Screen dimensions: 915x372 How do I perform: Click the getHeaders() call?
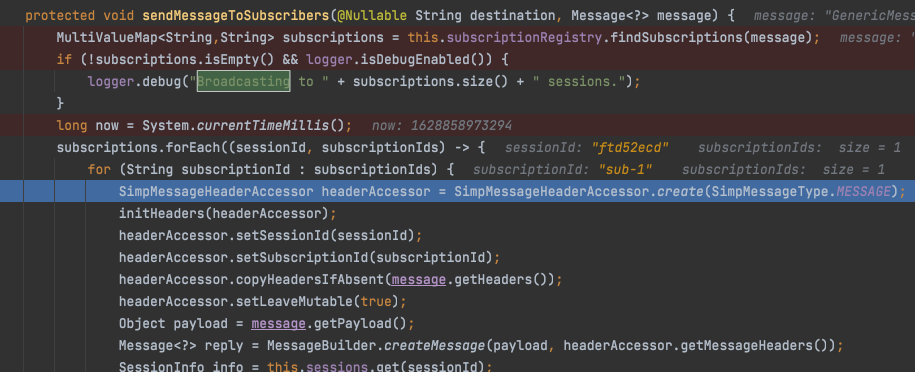pos(501,280)
